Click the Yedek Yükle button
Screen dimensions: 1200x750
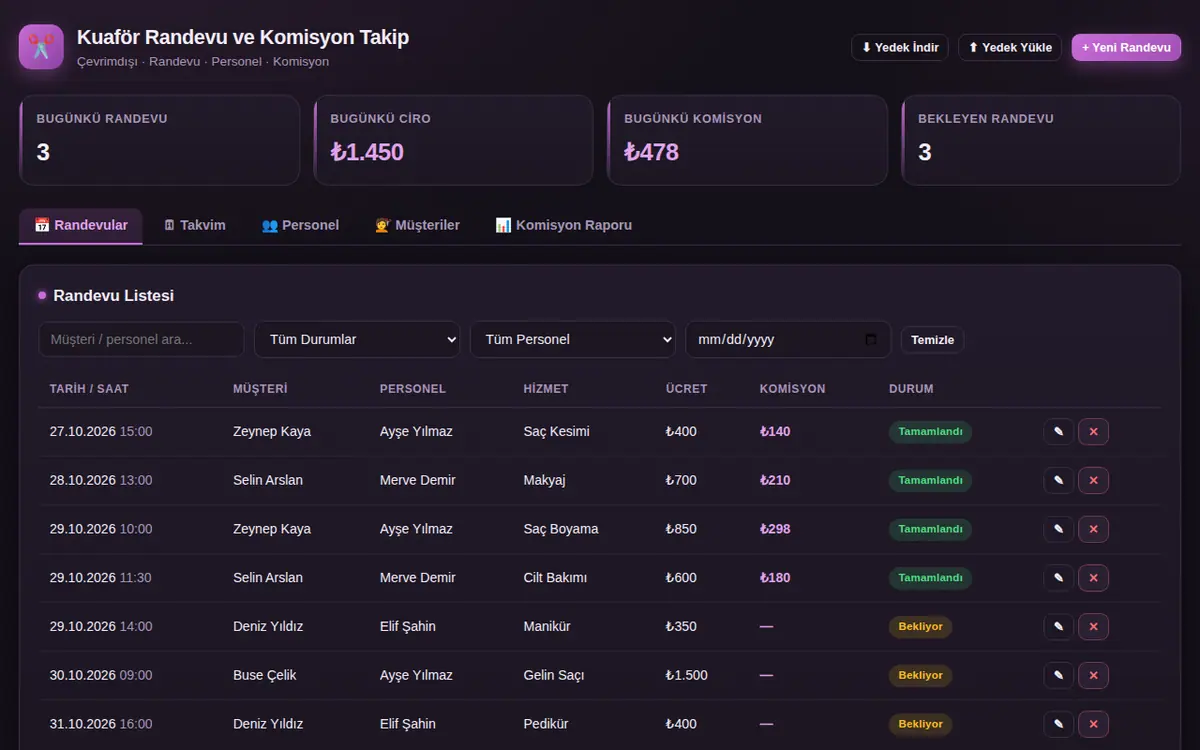coord(1010,47)
